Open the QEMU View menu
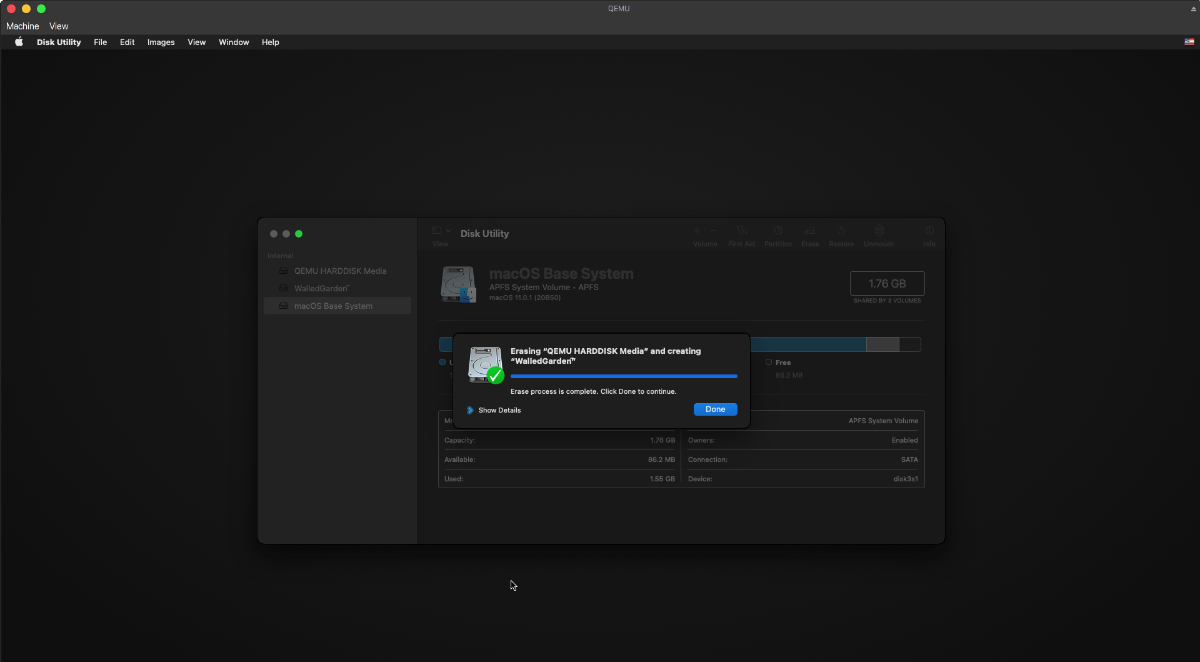 click(59, 26)
